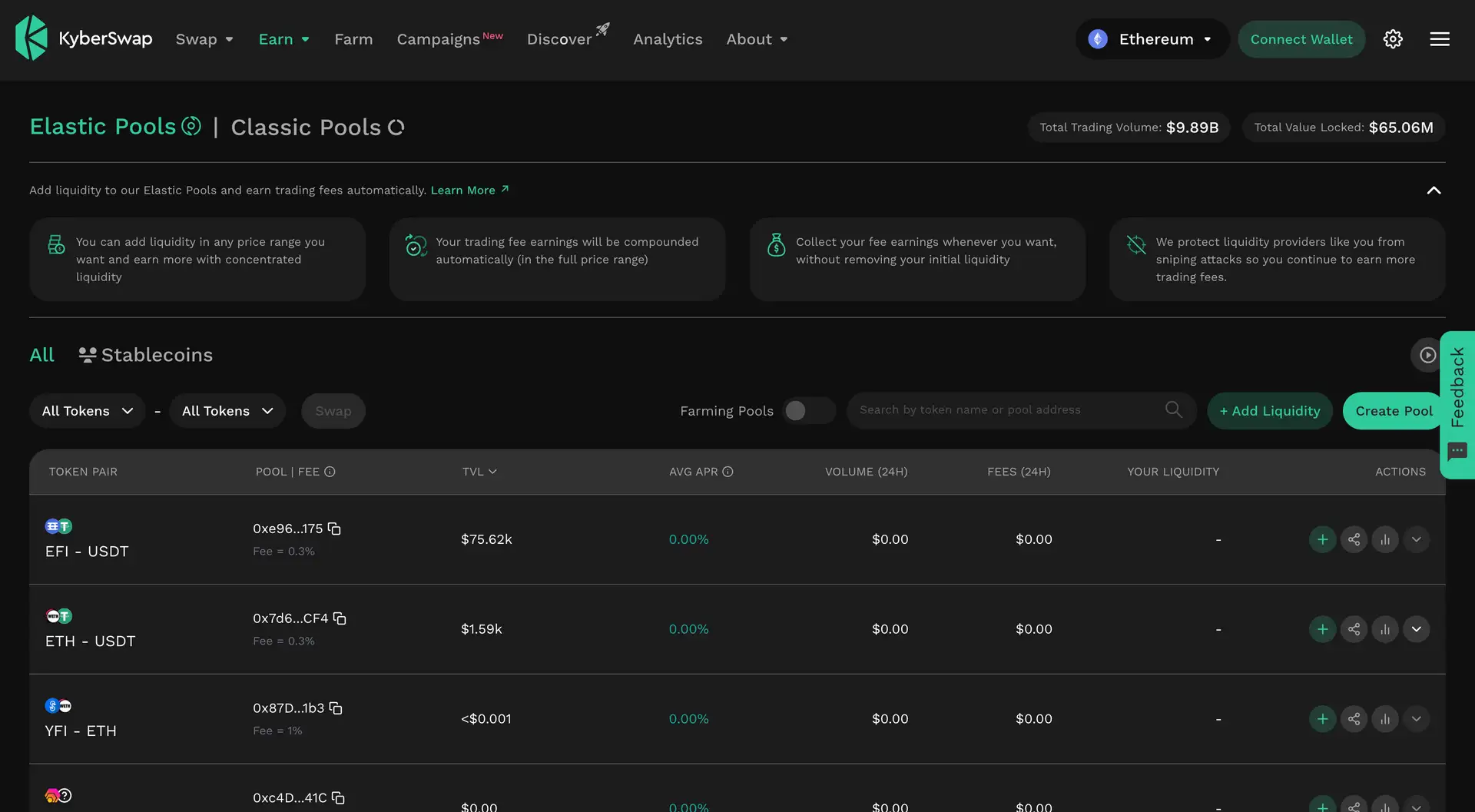Open analytics chart icon for ETH - USDT pool

(1385, 629)
